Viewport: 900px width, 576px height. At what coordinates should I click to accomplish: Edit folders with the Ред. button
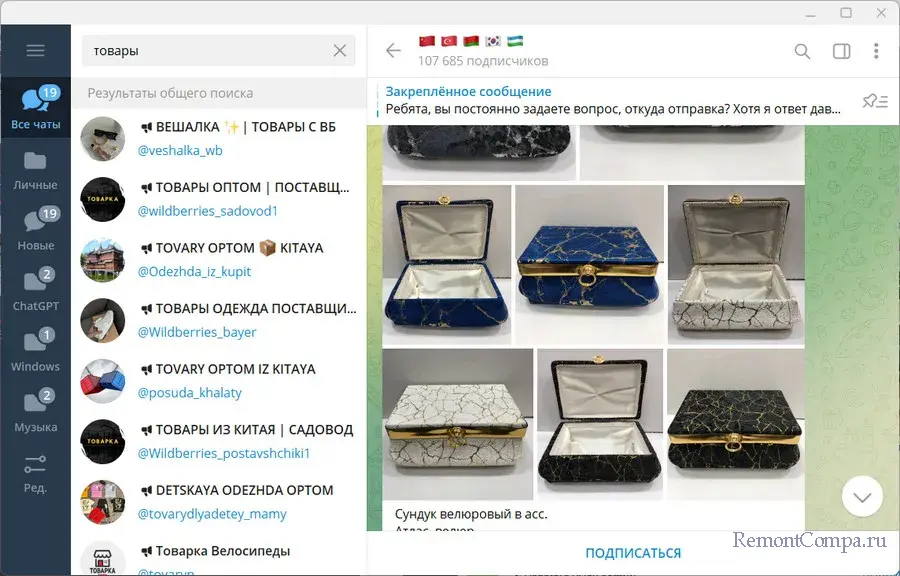coord(35,472)
